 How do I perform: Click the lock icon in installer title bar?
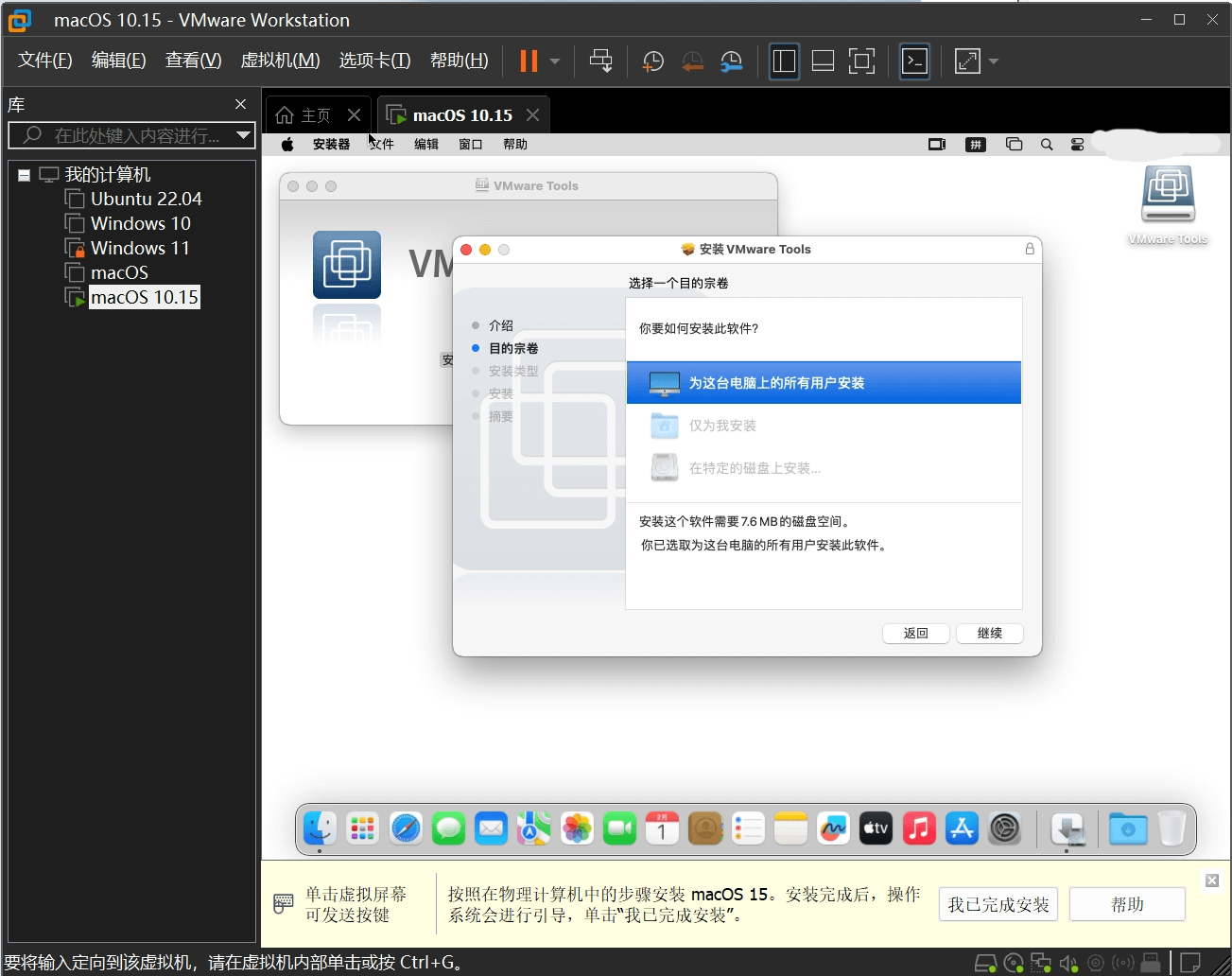[1030, 249]
